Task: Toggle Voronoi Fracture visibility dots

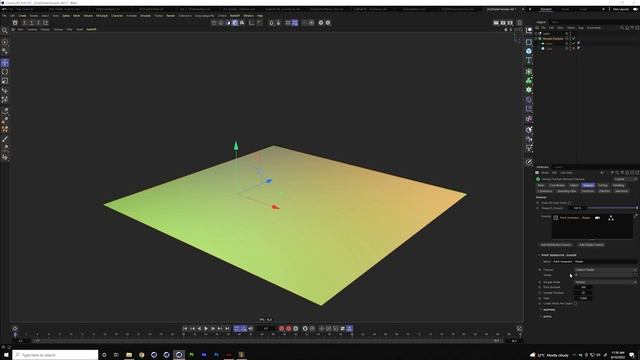Action: [570, 39]
